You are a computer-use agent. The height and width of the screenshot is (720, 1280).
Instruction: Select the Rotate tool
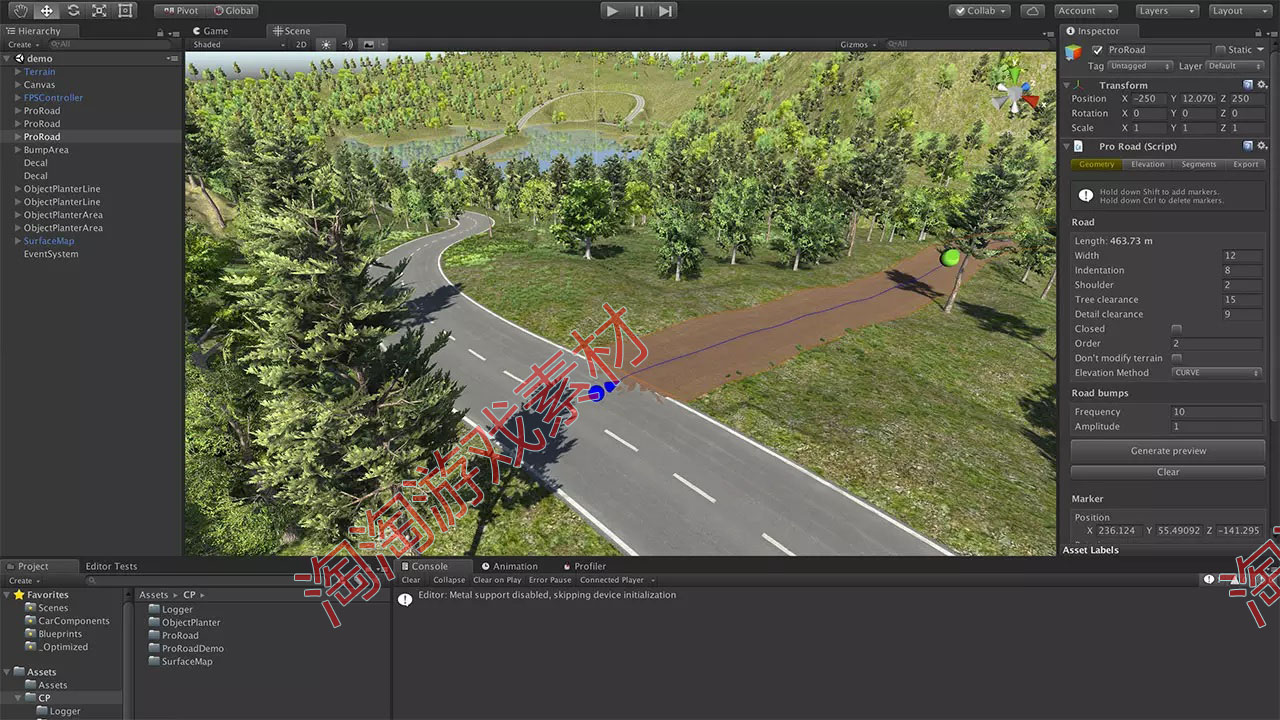click(x=73, y=10)
